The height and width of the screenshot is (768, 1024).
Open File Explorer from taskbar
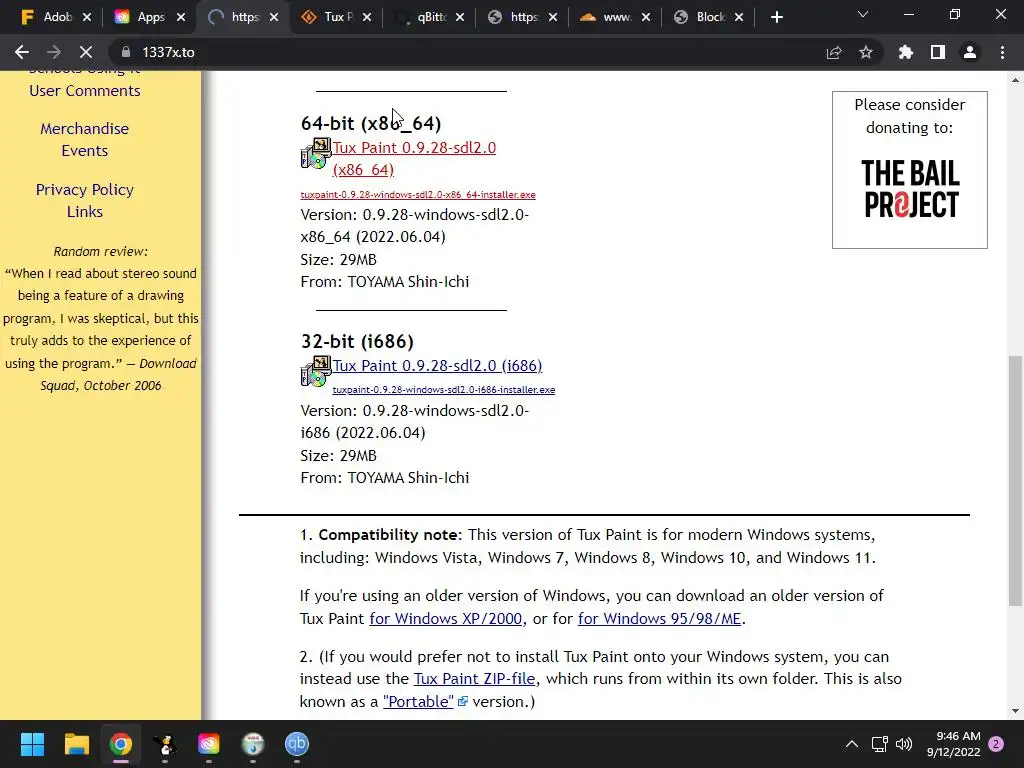click(76, 744)
